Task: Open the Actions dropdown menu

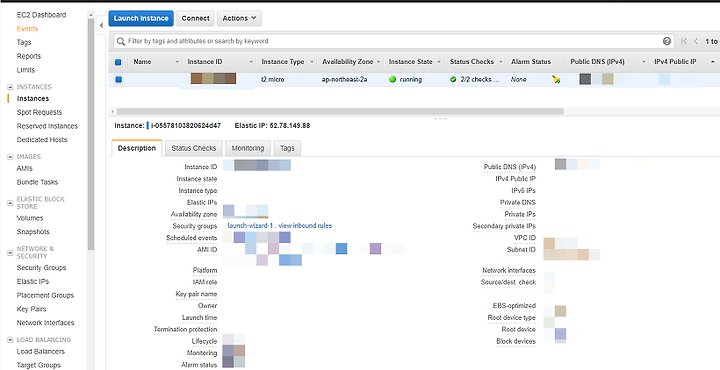Action: point(239,18)
